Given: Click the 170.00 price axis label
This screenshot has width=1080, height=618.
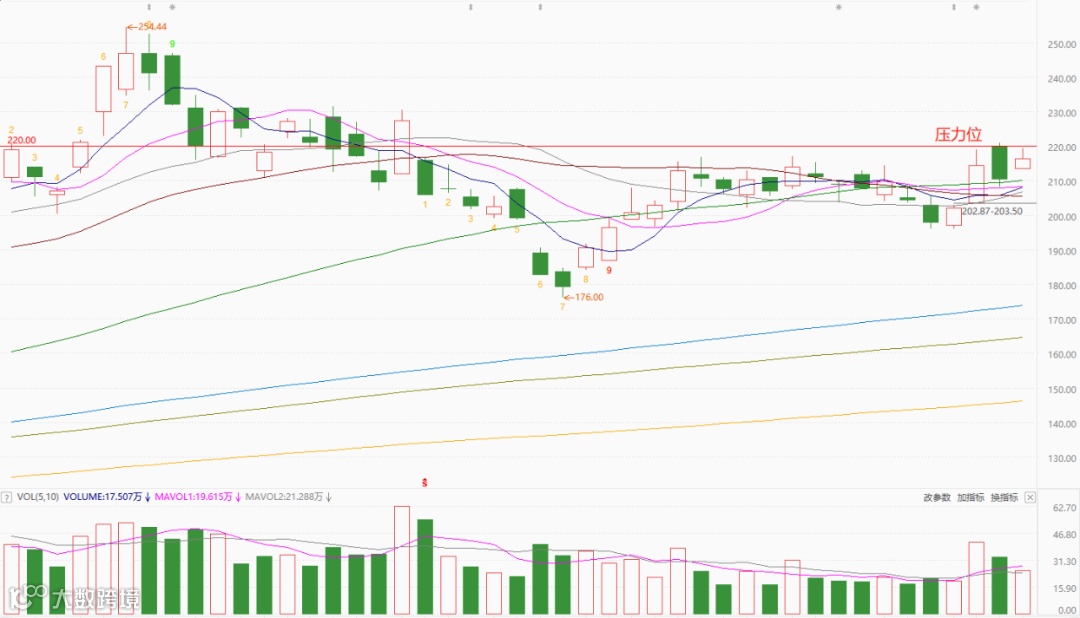Looking at the screenshot, I should 1061,320.
